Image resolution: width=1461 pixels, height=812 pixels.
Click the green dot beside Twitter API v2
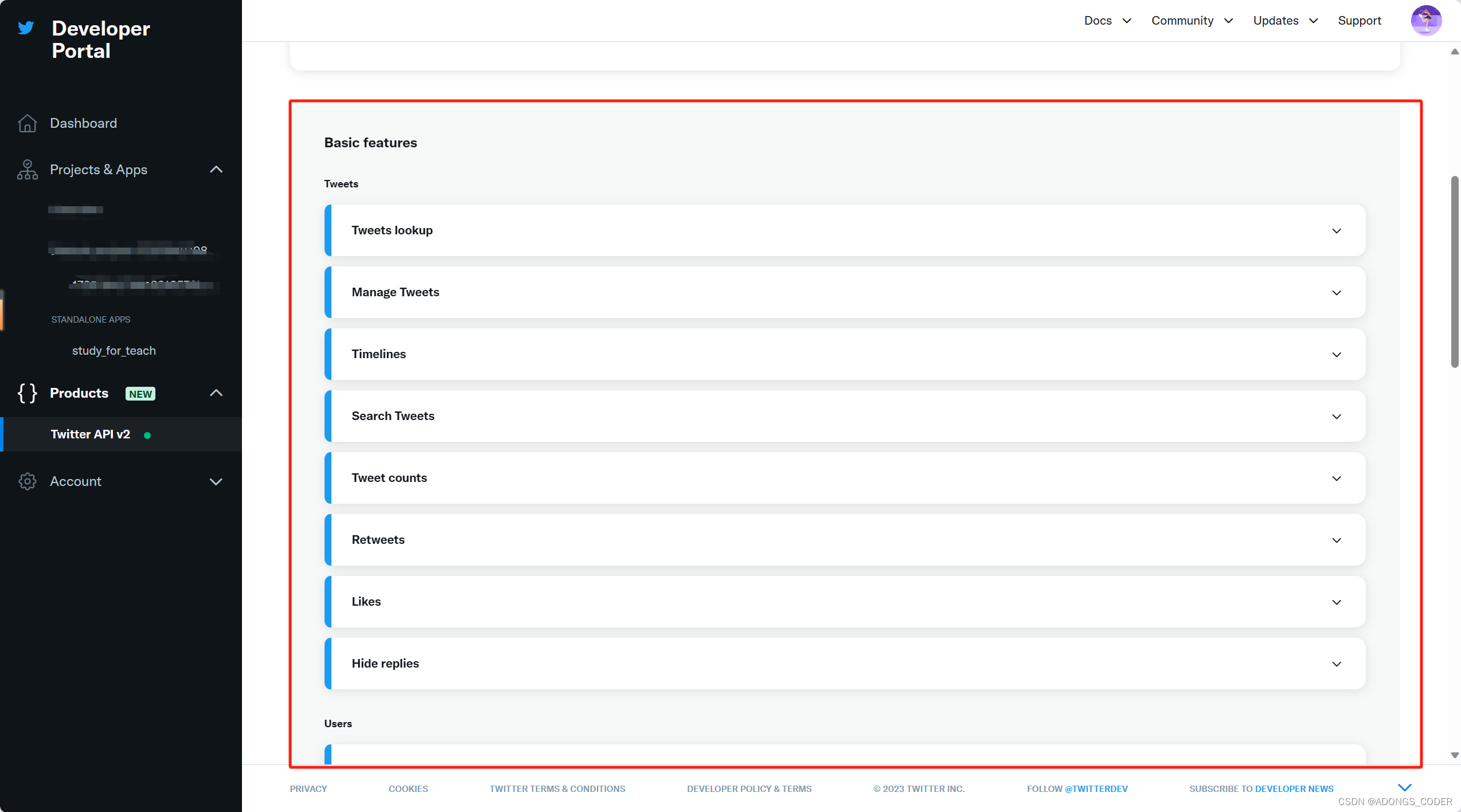147,436
